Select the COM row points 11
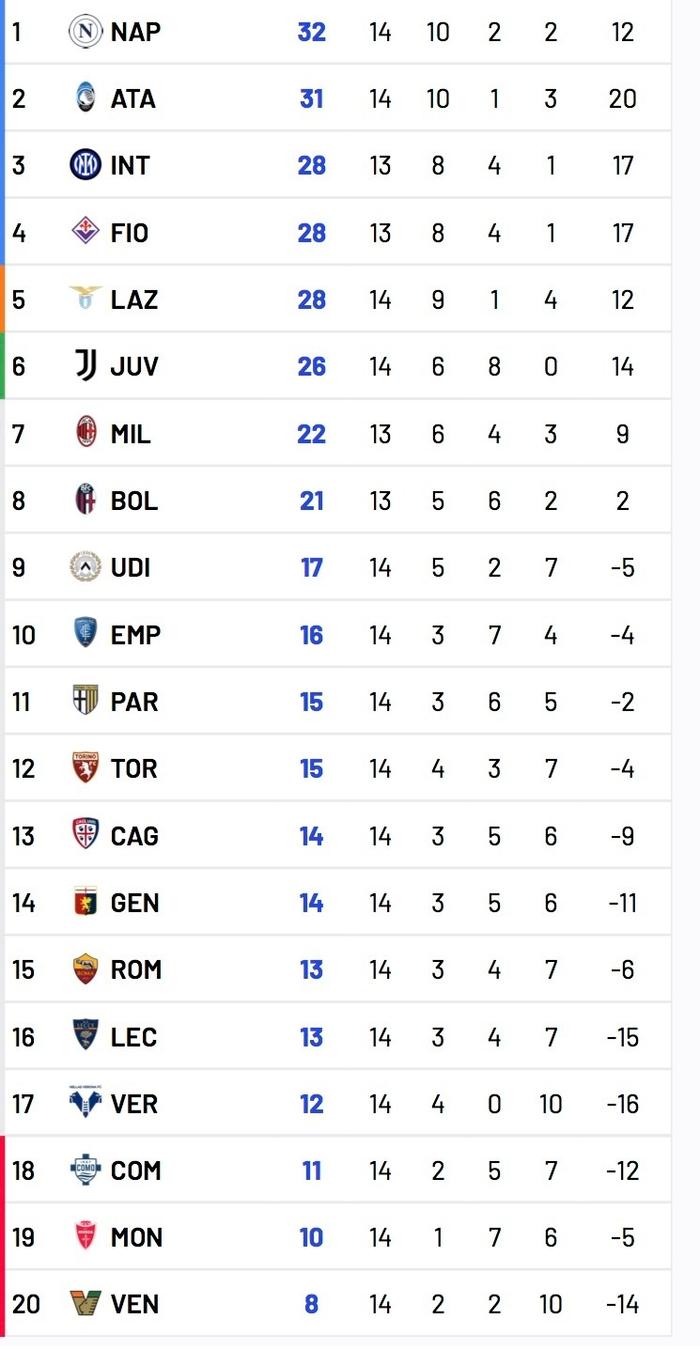The width and height of the screenshot is (700, 1346). click(x=312, y=1171)
